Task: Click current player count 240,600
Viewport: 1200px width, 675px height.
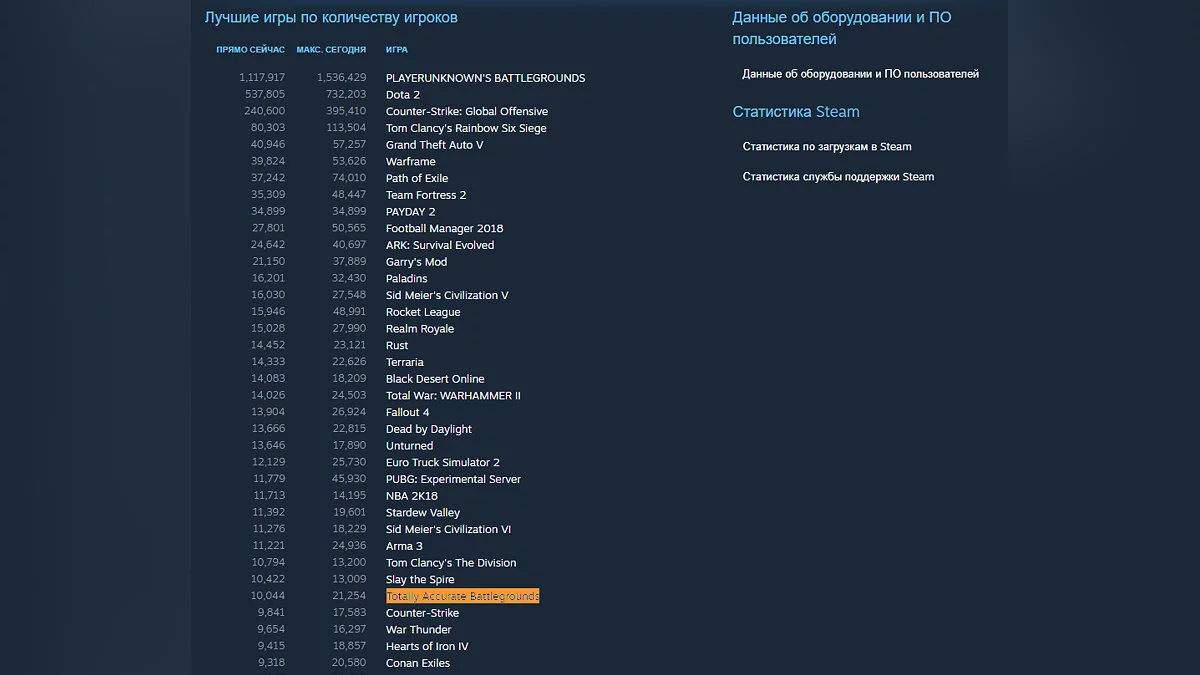Action: coord(265,111)
